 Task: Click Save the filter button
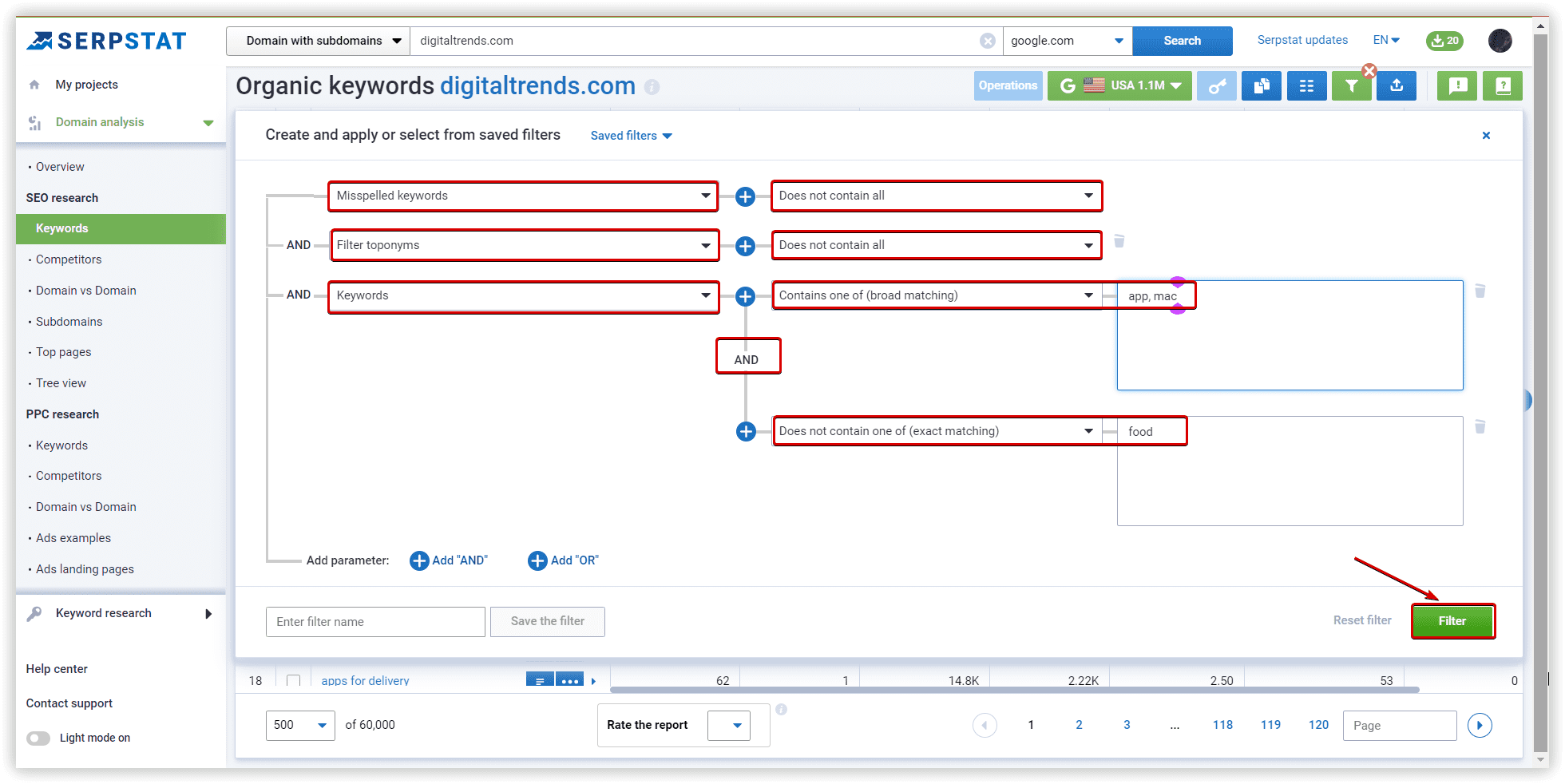click(x=548, y=621)
